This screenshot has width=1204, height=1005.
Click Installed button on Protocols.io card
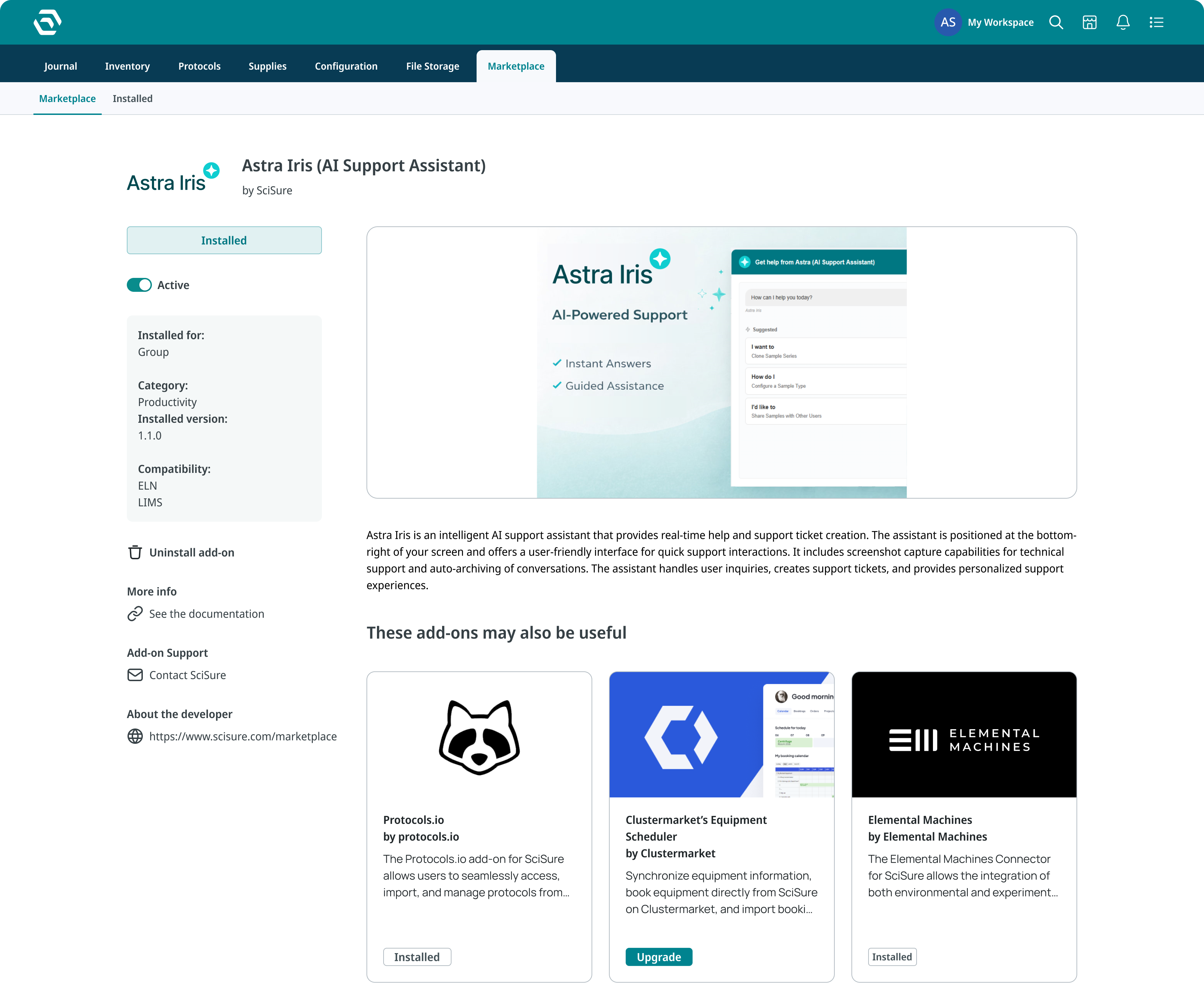click(417, 957)
